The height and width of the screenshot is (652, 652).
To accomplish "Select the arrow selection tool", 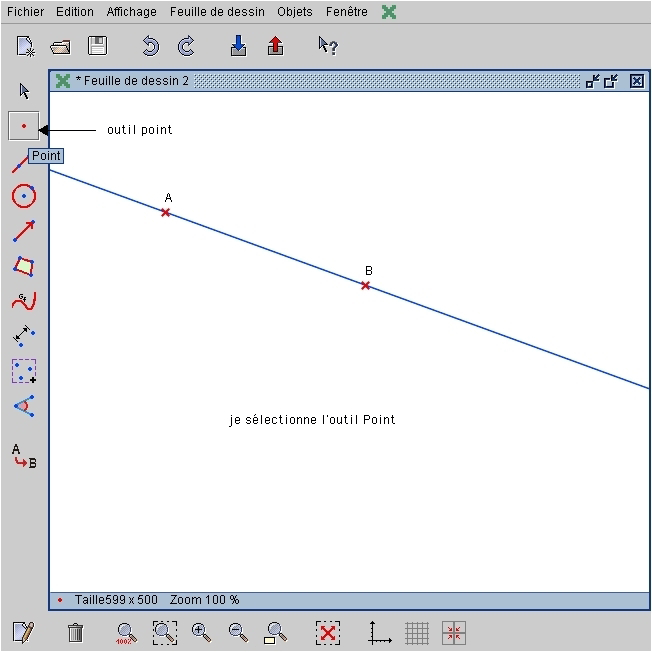I will point(24,92).
